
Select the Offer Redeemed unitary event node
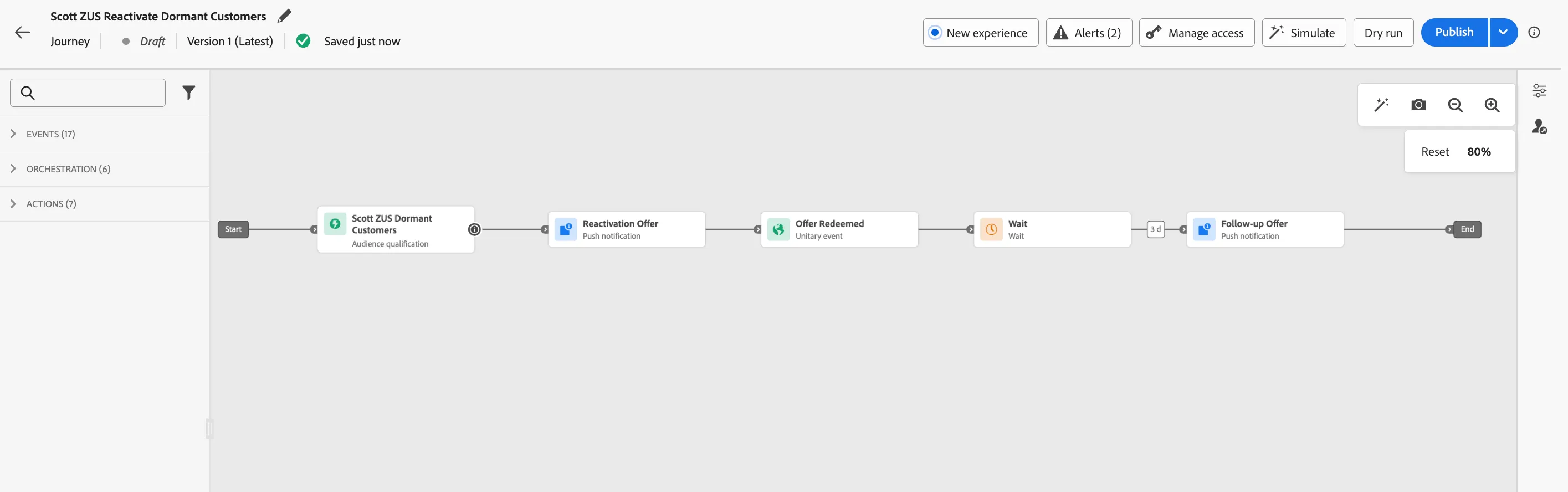[839, 229]
